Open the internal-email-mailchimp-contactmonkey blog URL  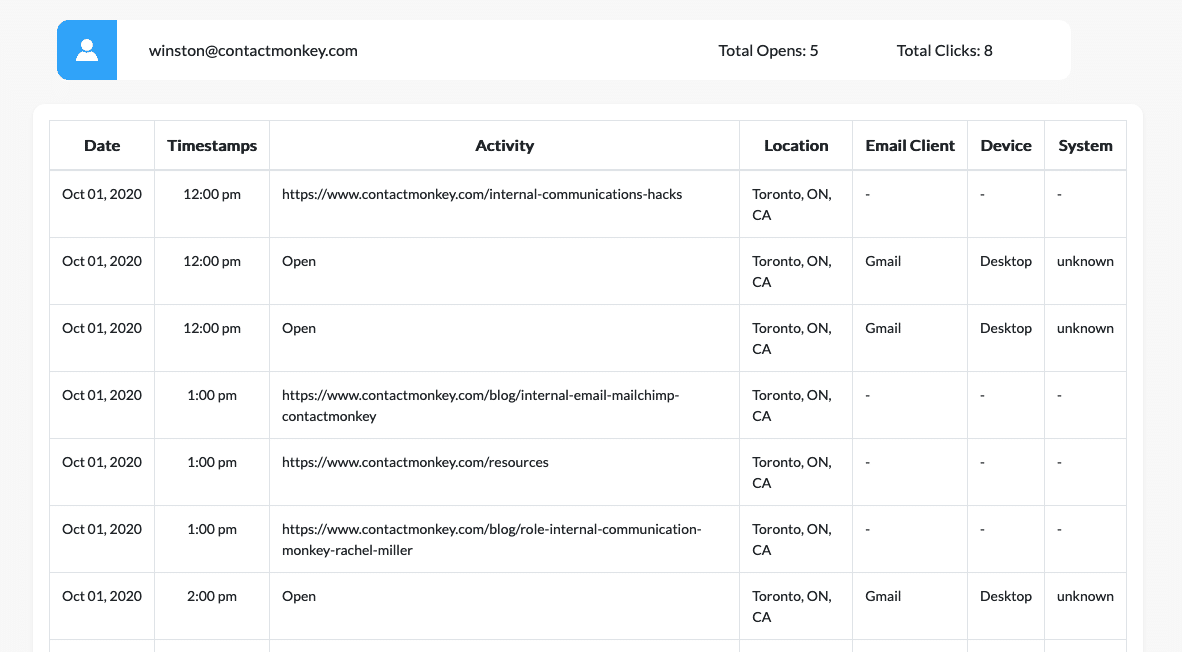click(x=480, y=406)
